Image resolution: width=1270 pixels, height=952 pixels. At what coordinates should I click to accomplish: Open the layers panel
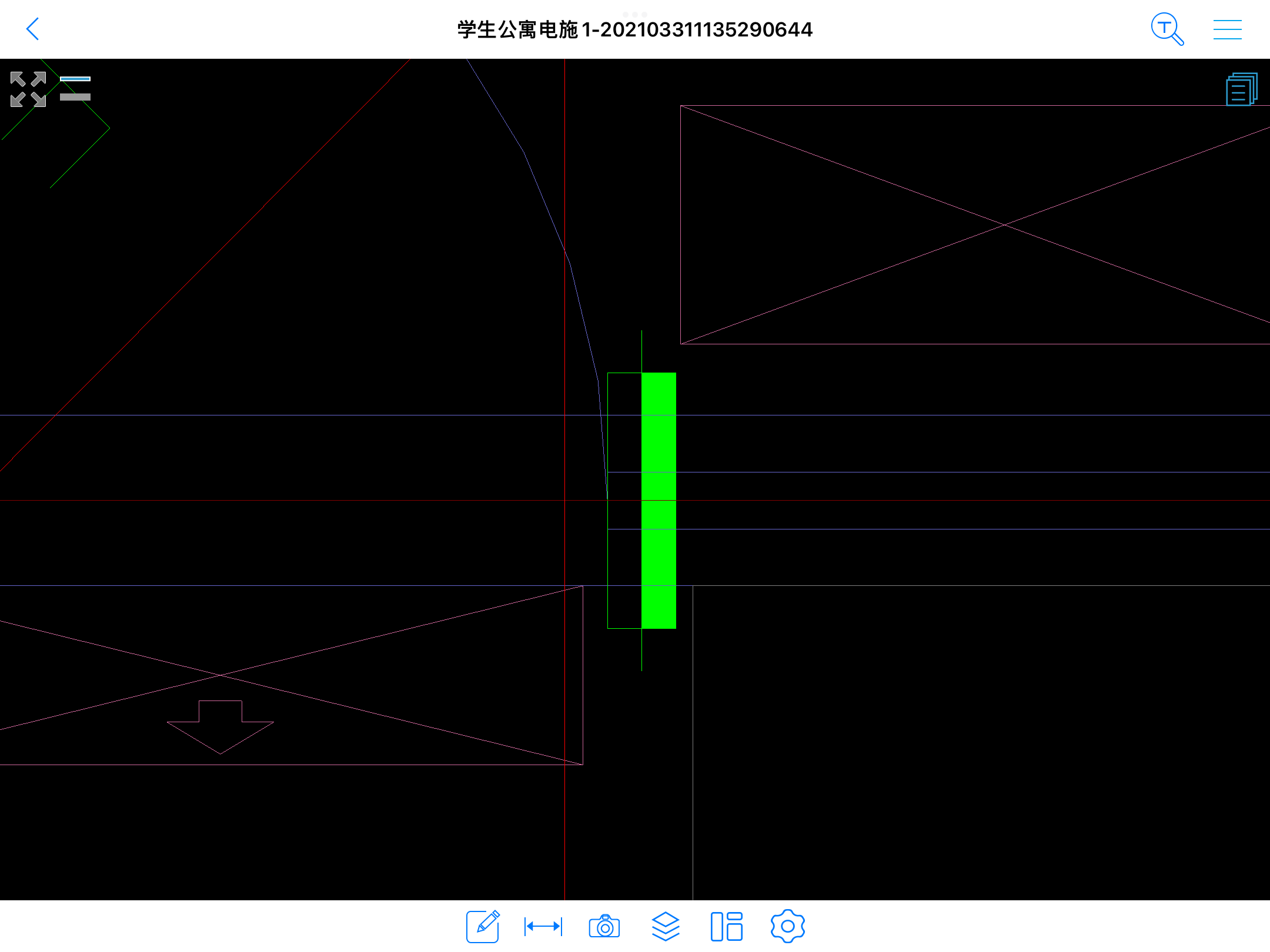tap(666, 927)
